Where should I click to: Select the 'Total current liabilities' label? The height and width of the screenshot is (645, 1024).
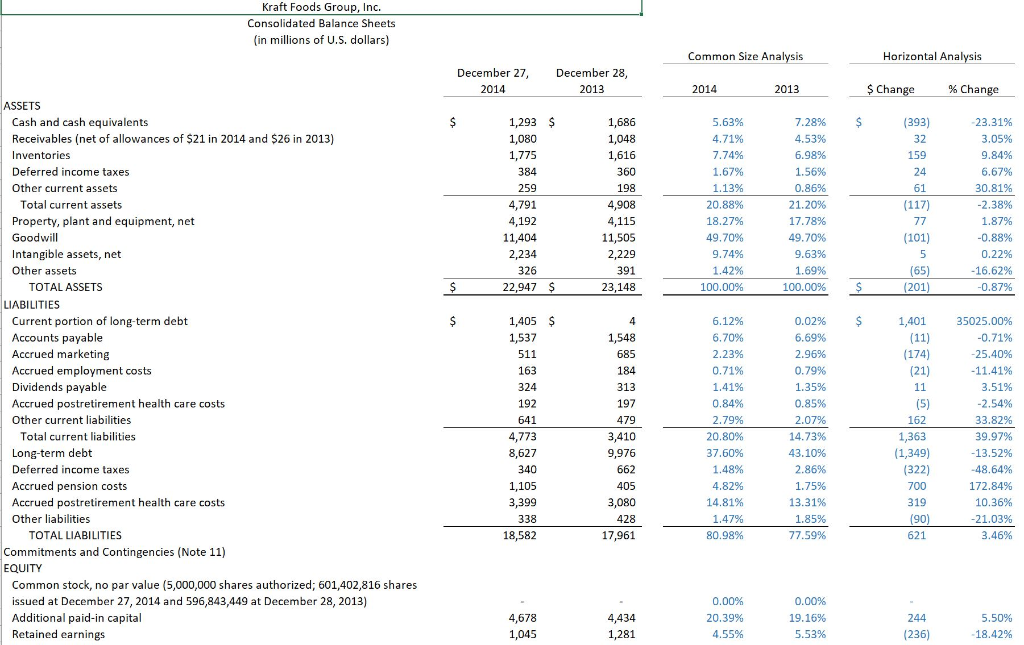(78, 436)
